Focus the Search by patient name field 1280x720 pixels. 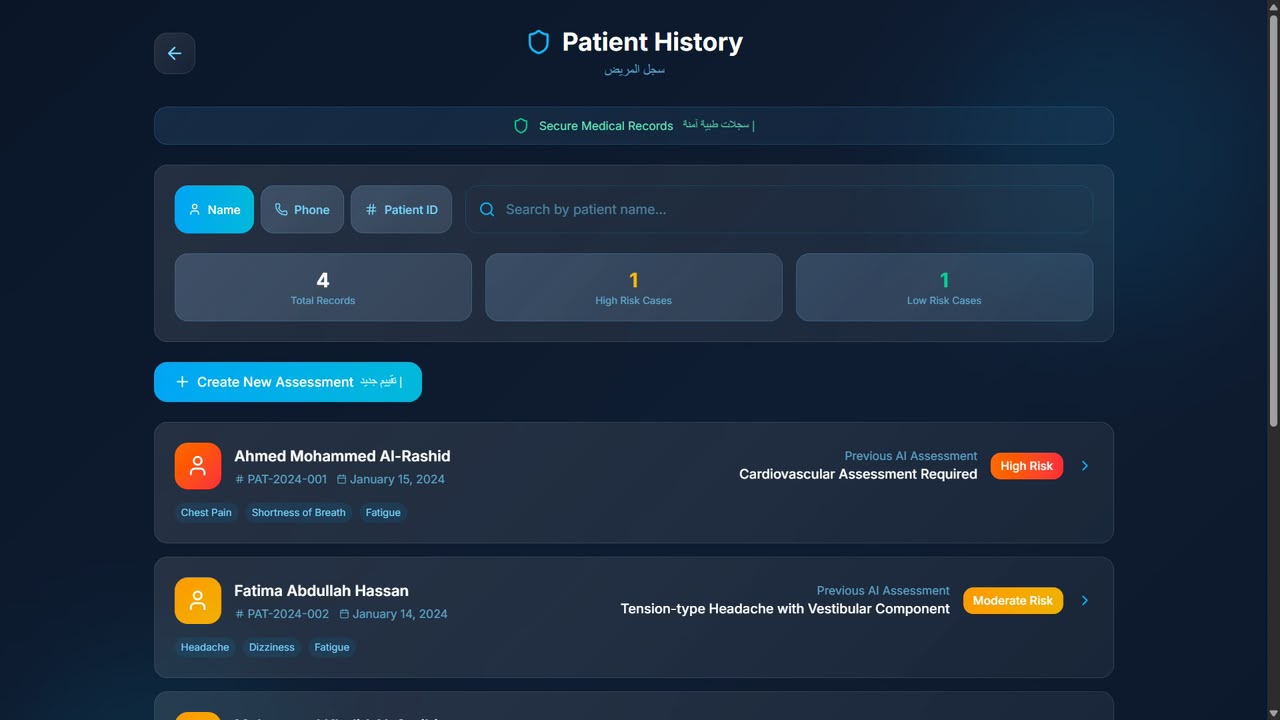779,209
